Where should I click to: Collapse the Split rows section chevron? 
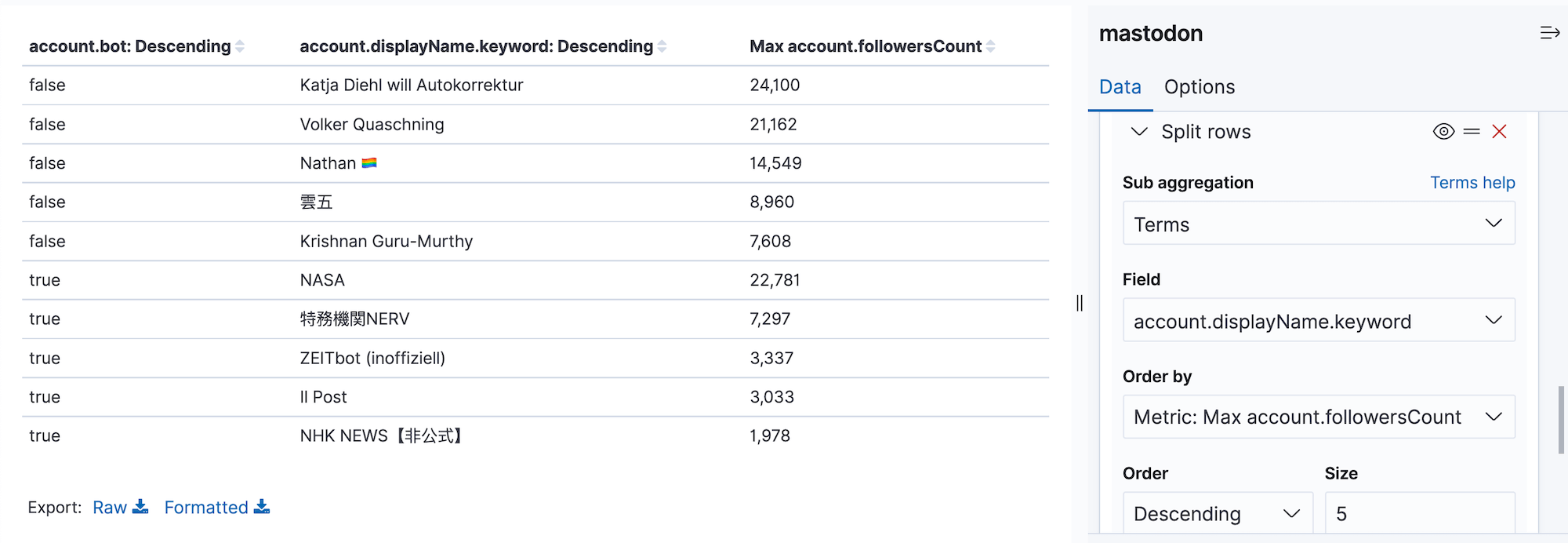coord(1139,131)
